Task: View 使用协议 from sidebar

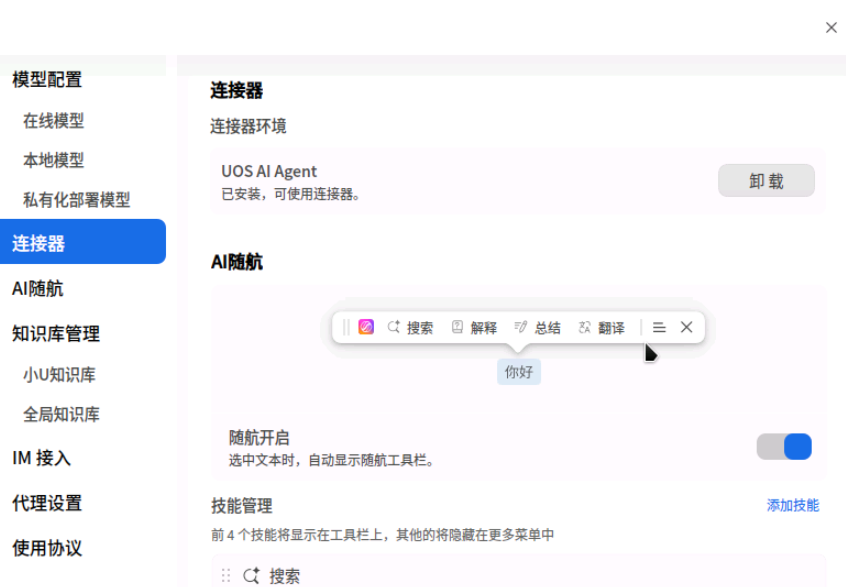Action: click(47, 548)
